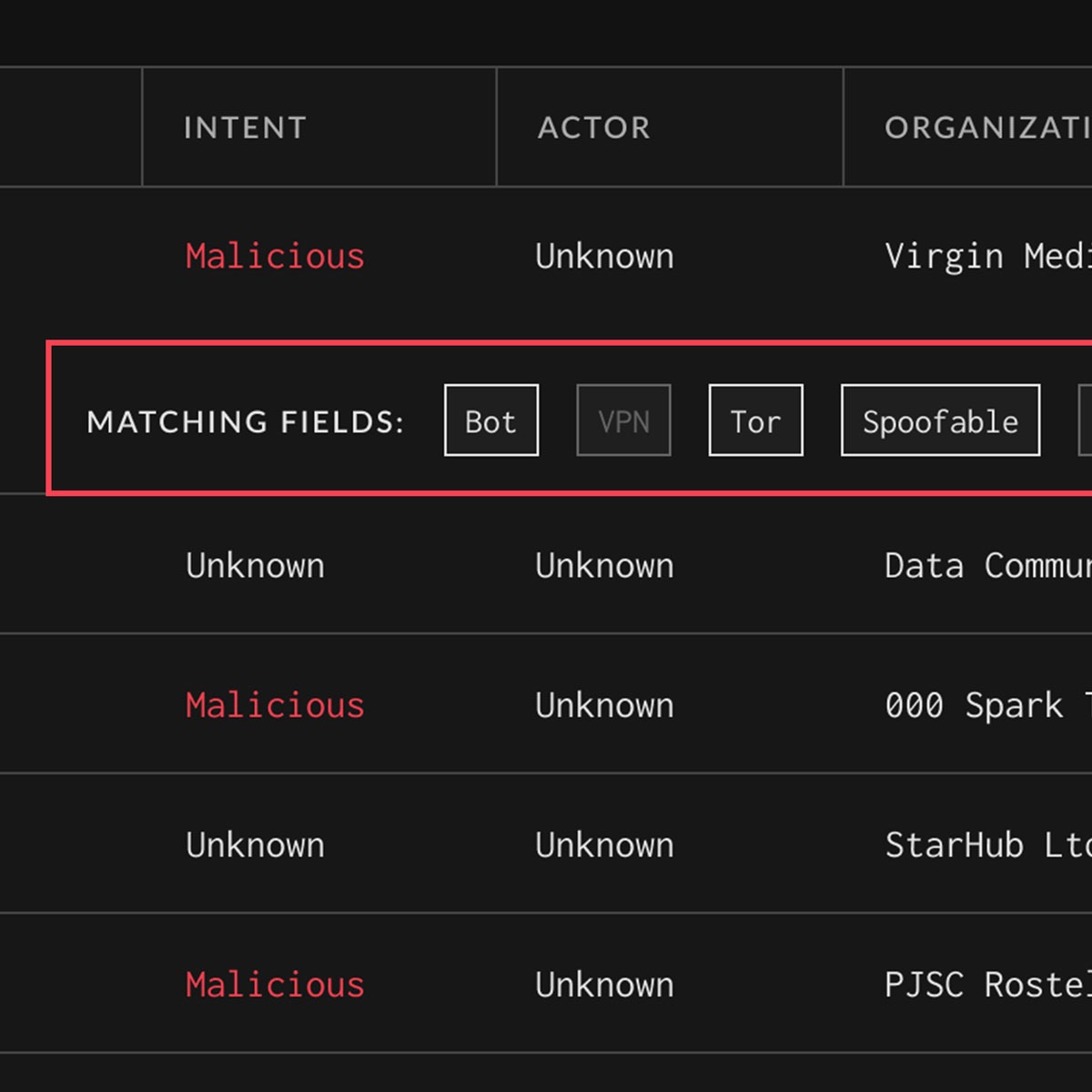
Task: Enable the dimmed VPN matching field tag
Action: [x=623, y=420]
